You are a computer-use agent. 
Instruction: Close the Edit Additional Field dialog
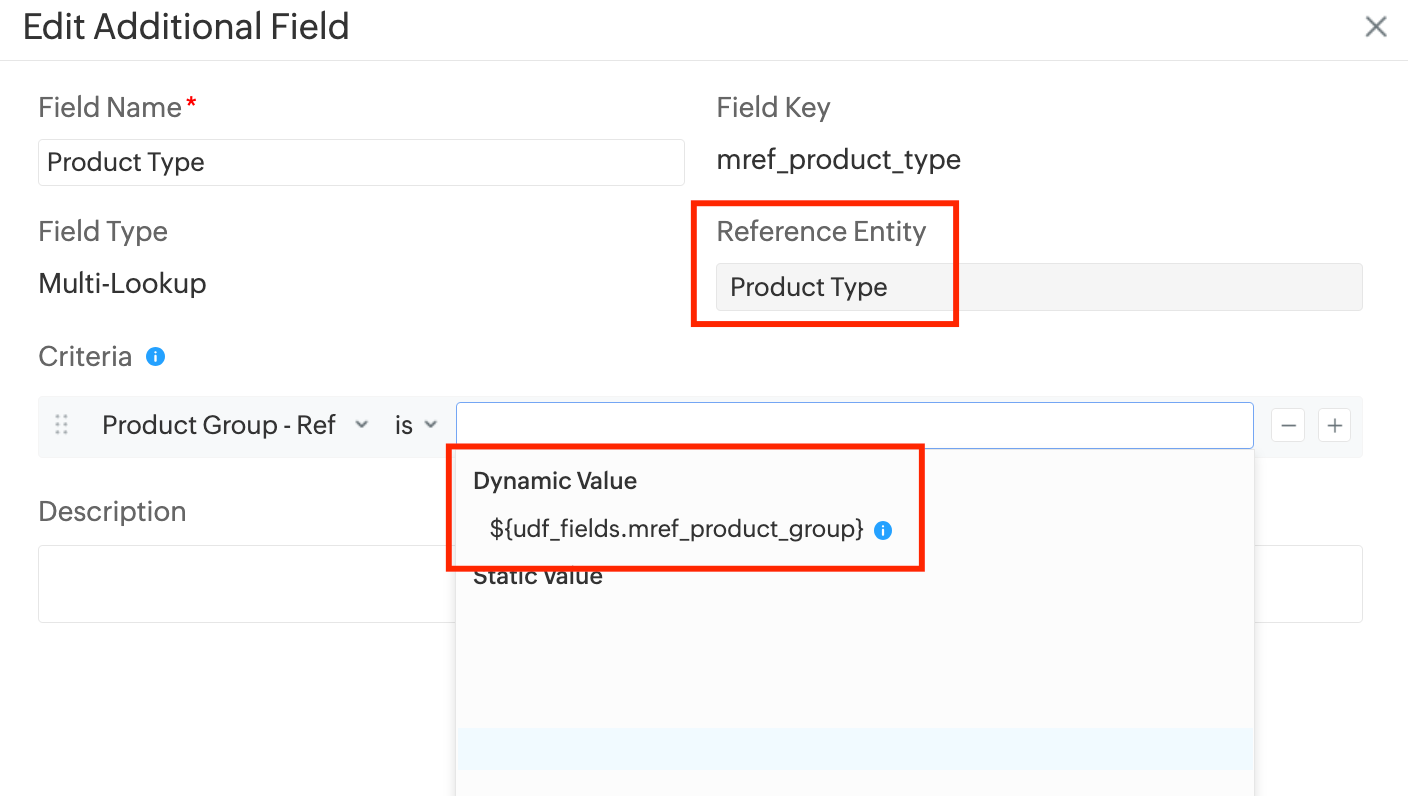(1375, 27)
